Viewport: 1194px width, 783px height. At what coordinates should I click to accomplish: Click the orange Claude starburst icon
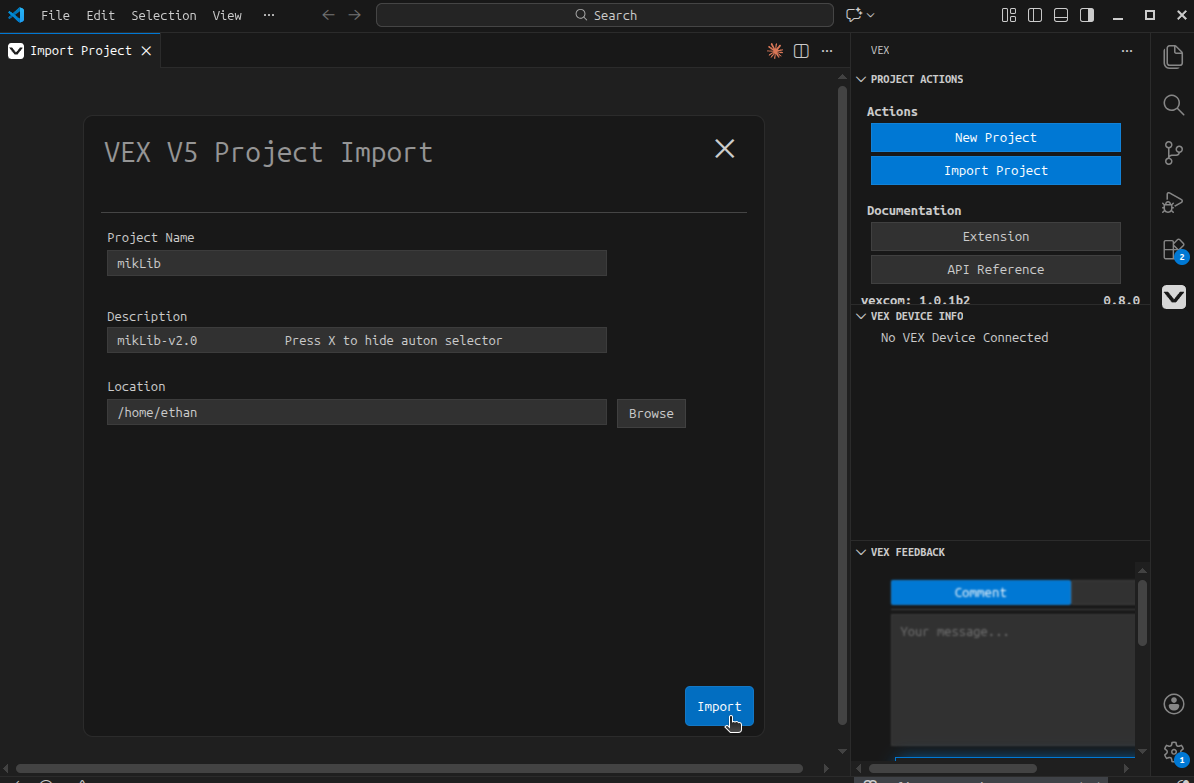point(775,51)
